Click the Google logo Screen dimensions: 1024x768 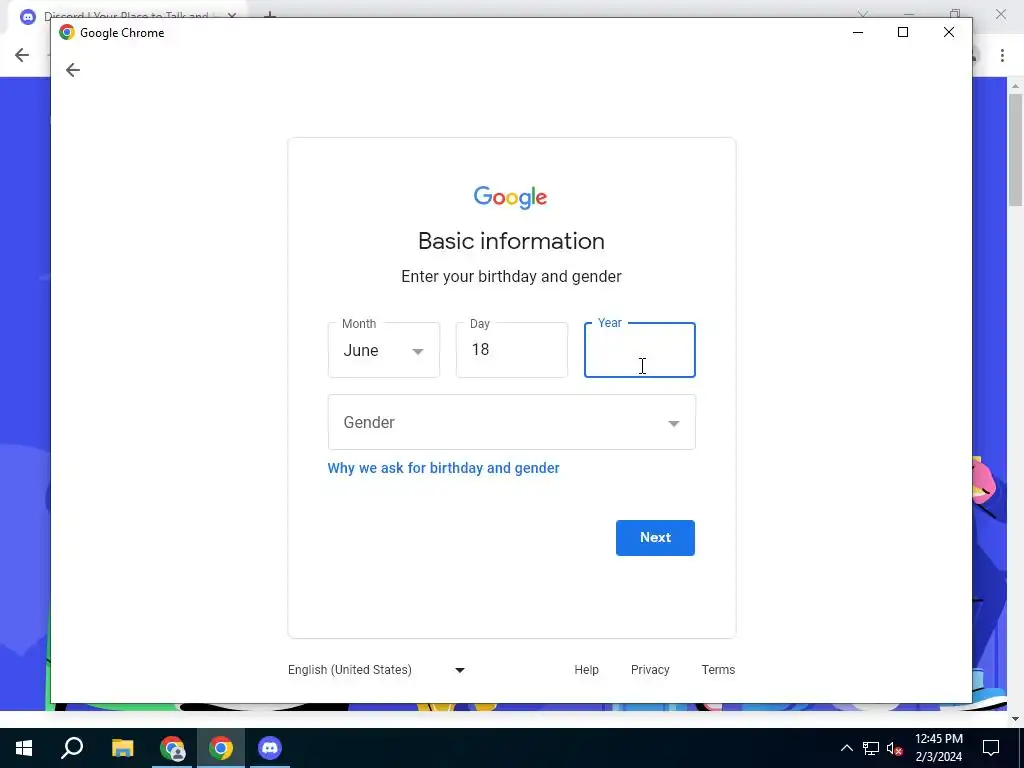pyautogui.click(x=511, y=197)
